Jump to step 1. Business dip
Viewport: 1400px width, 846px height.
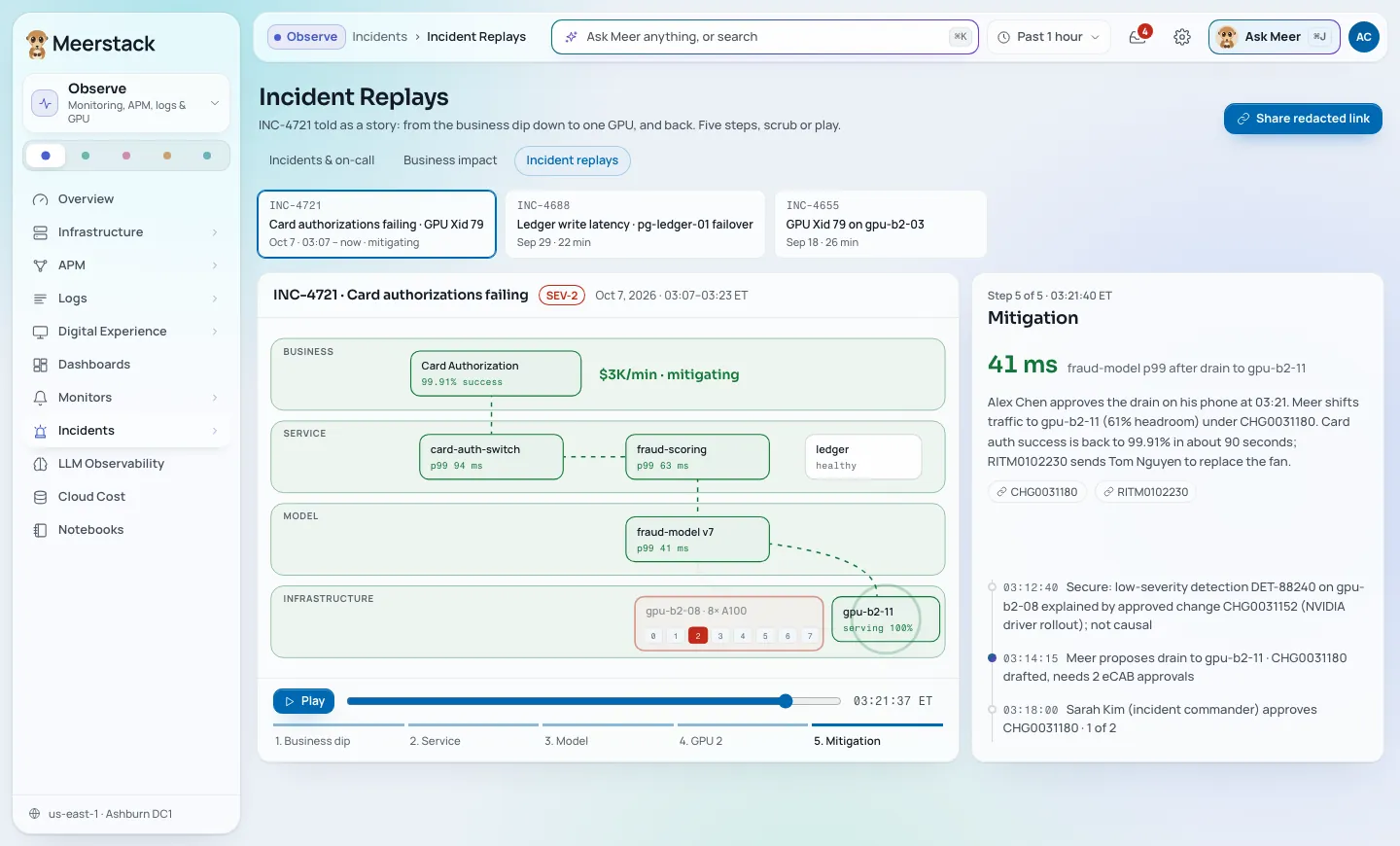tap(338, 736)
